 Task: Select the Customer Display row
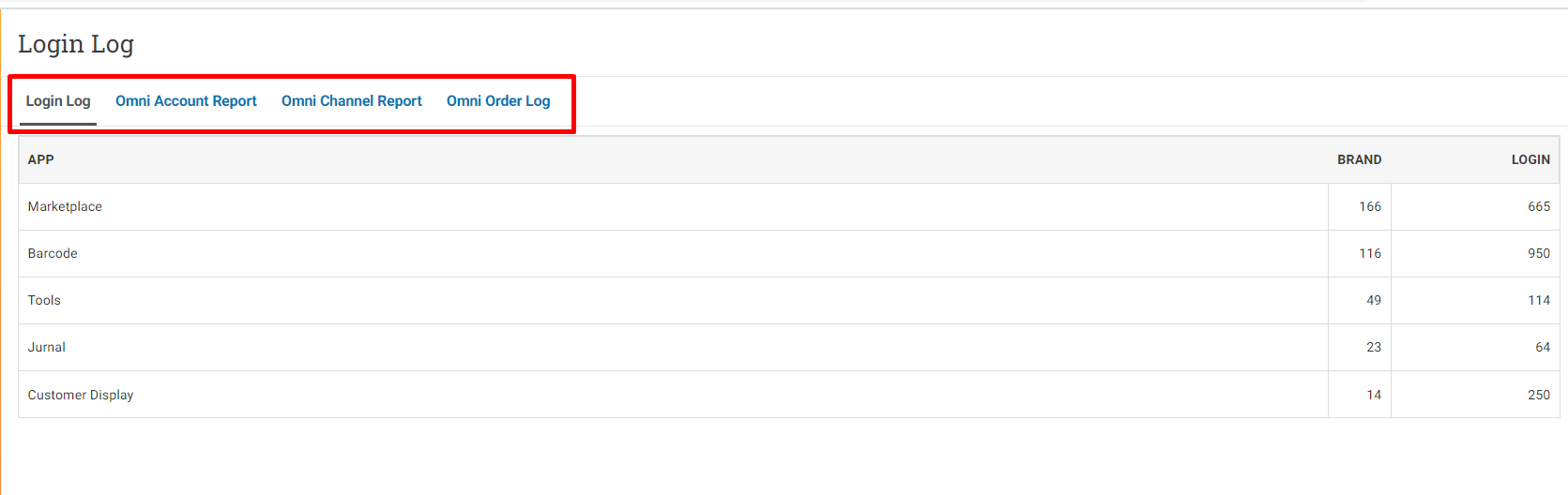tap(789, 395)
